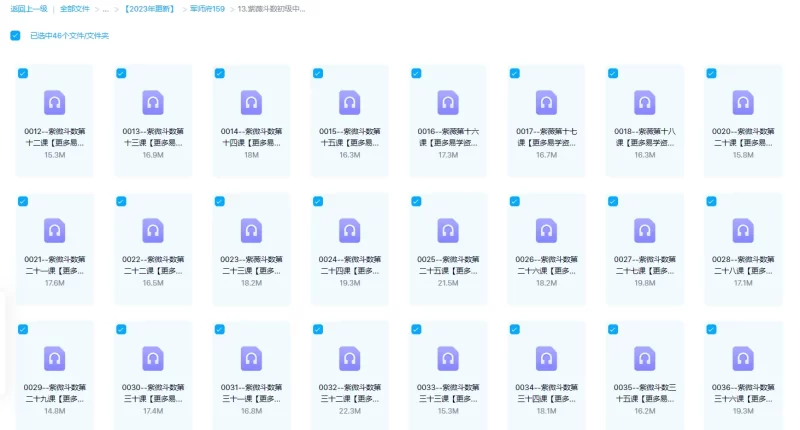Expand the collapsed '...' breadcrumb path
The image size is (800, 430).
pos(106,8)
